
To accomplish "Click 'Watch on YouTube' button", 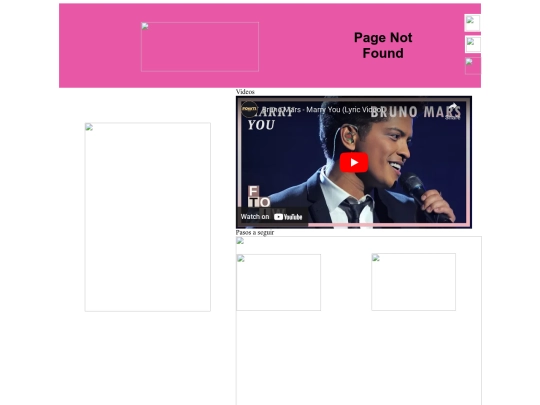I will coord(272,217).
